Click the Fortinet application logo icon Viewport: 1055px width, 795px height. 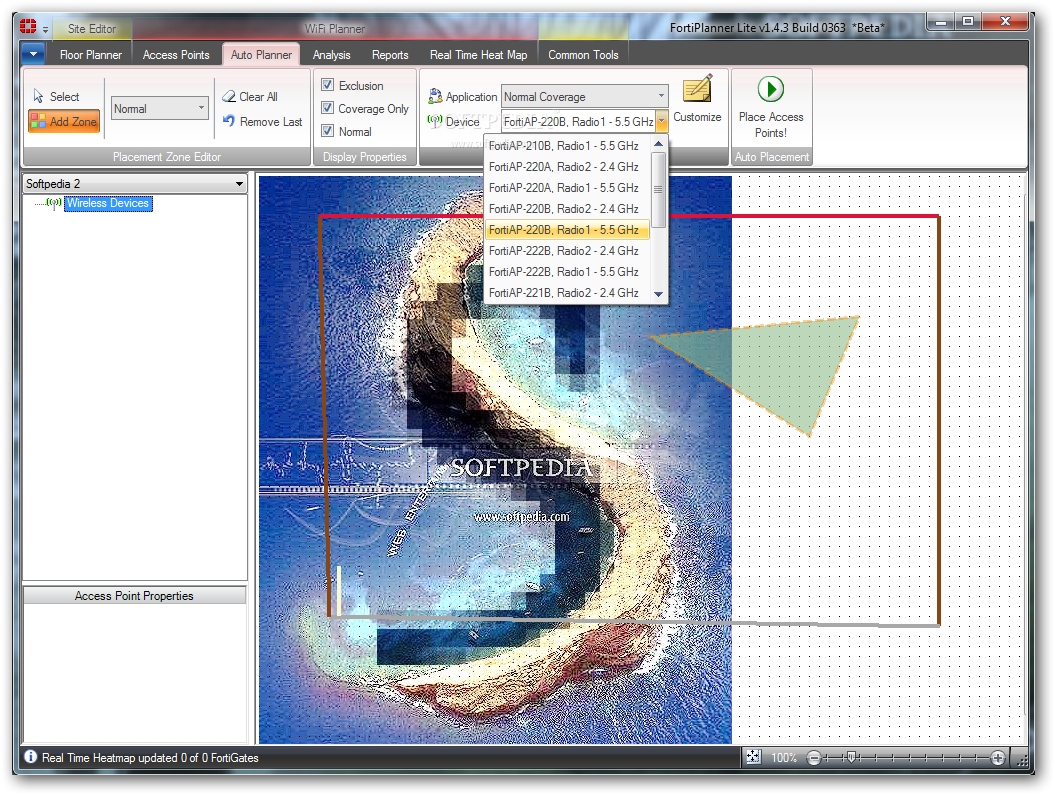pos(28,27)
